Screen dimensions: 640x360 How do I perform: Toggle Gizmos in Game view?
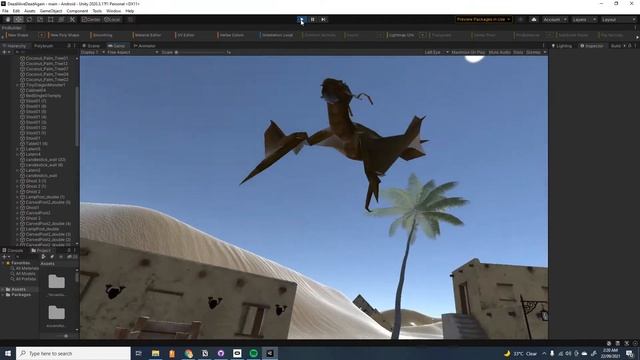point(533,53)
